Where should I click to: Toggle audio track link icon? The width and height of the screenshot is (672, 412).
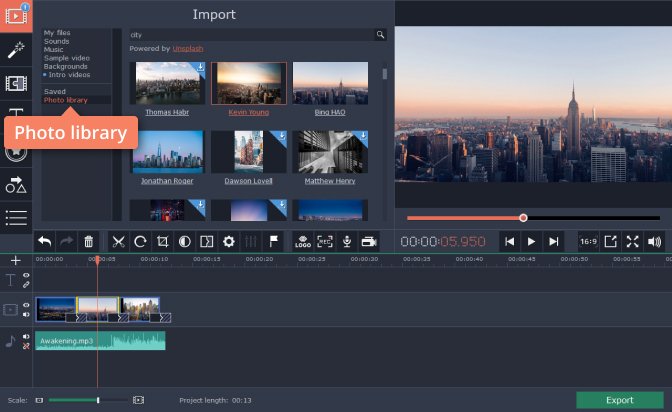(x=26, y=346)
